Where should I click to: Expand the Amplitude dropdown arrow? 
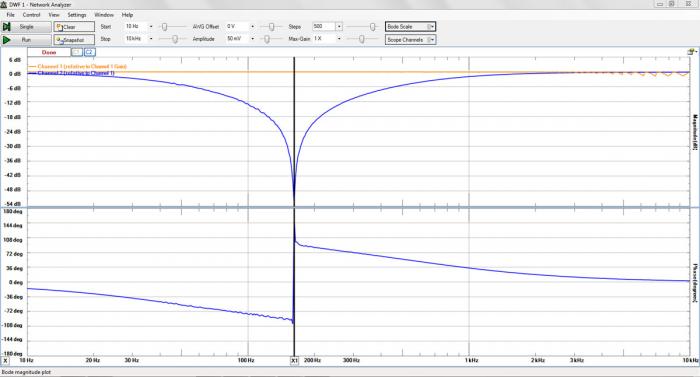tap(253, 39)
